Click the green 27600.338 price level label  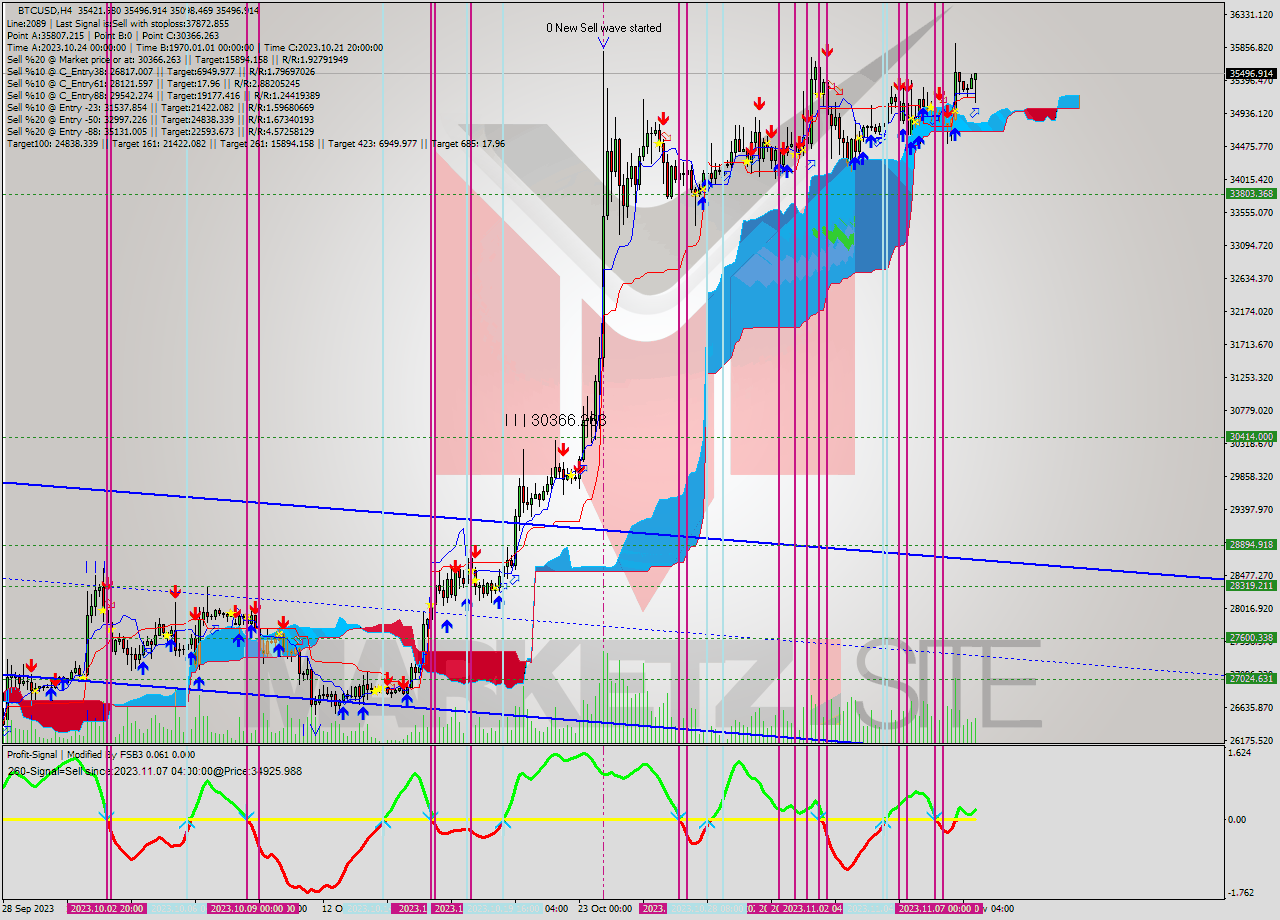(x=1250, y=638)
